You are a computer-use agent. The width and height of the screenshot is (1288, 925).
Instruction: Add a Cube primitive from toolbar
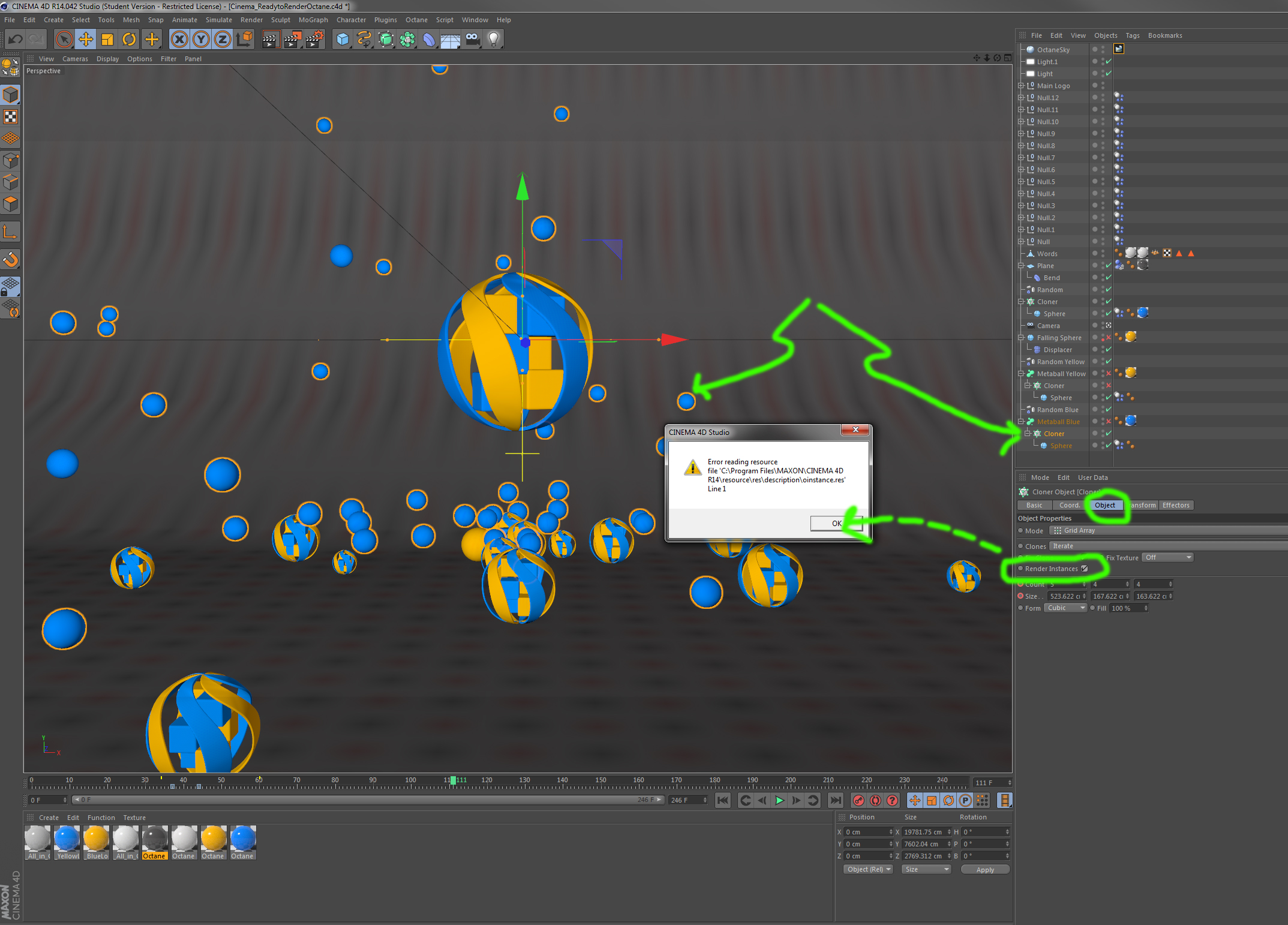(342, 40)
